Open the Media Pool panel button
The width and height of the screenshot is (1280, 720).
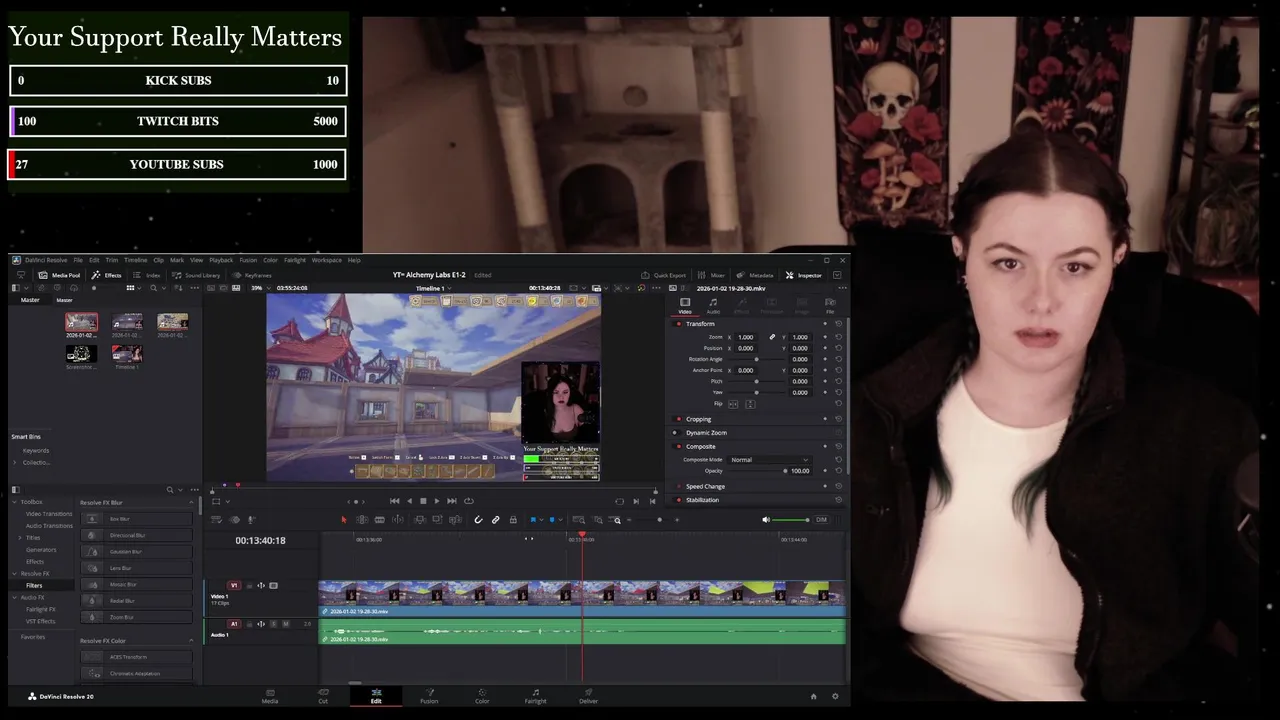59,275
